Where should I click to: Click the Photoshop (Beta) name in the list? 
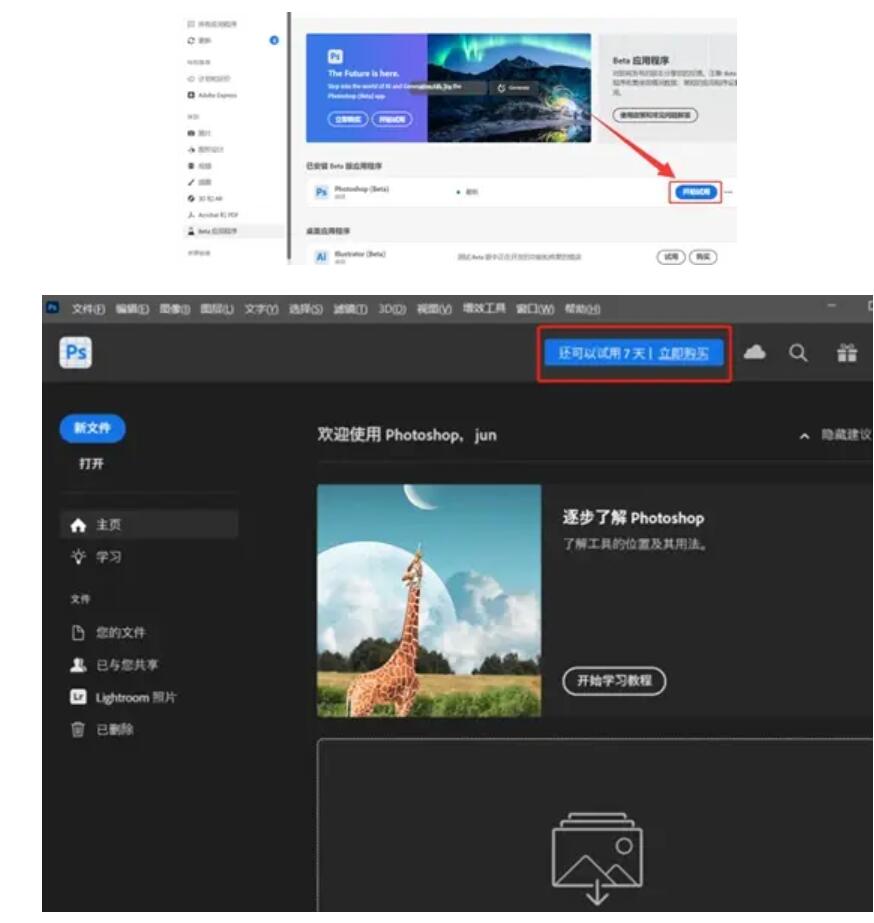click(x=361, y=189)
